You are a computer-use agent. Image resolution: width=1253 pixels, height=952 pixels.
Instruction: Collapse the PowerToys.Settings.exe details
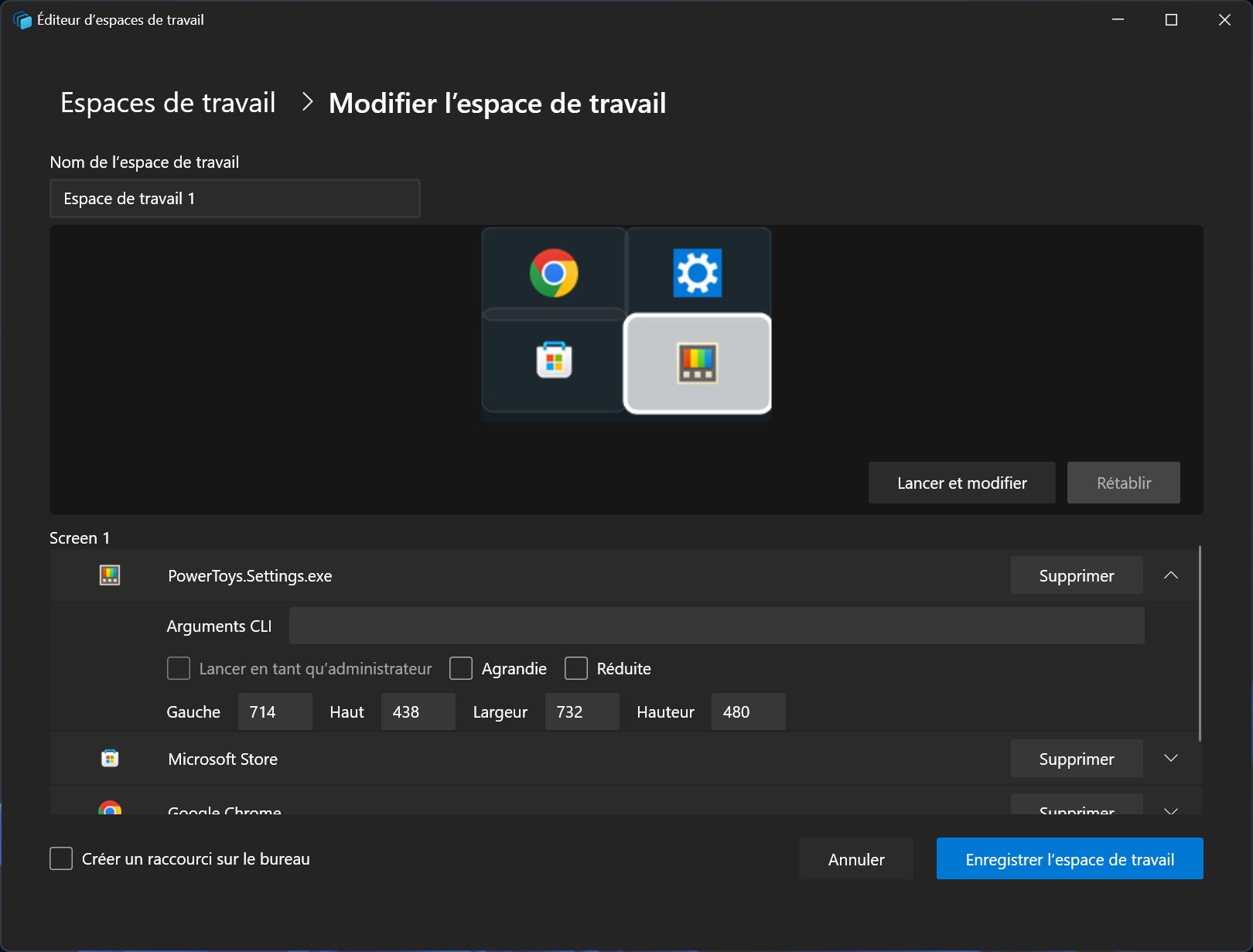click(1171, 575)
